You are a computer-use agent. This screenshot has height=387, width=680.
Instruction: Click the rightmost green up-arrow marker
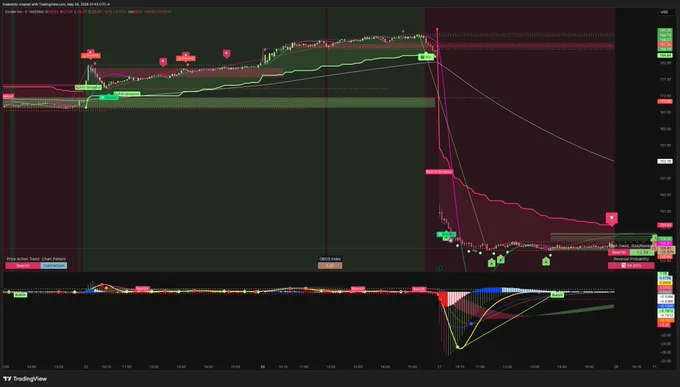[546, 262]
